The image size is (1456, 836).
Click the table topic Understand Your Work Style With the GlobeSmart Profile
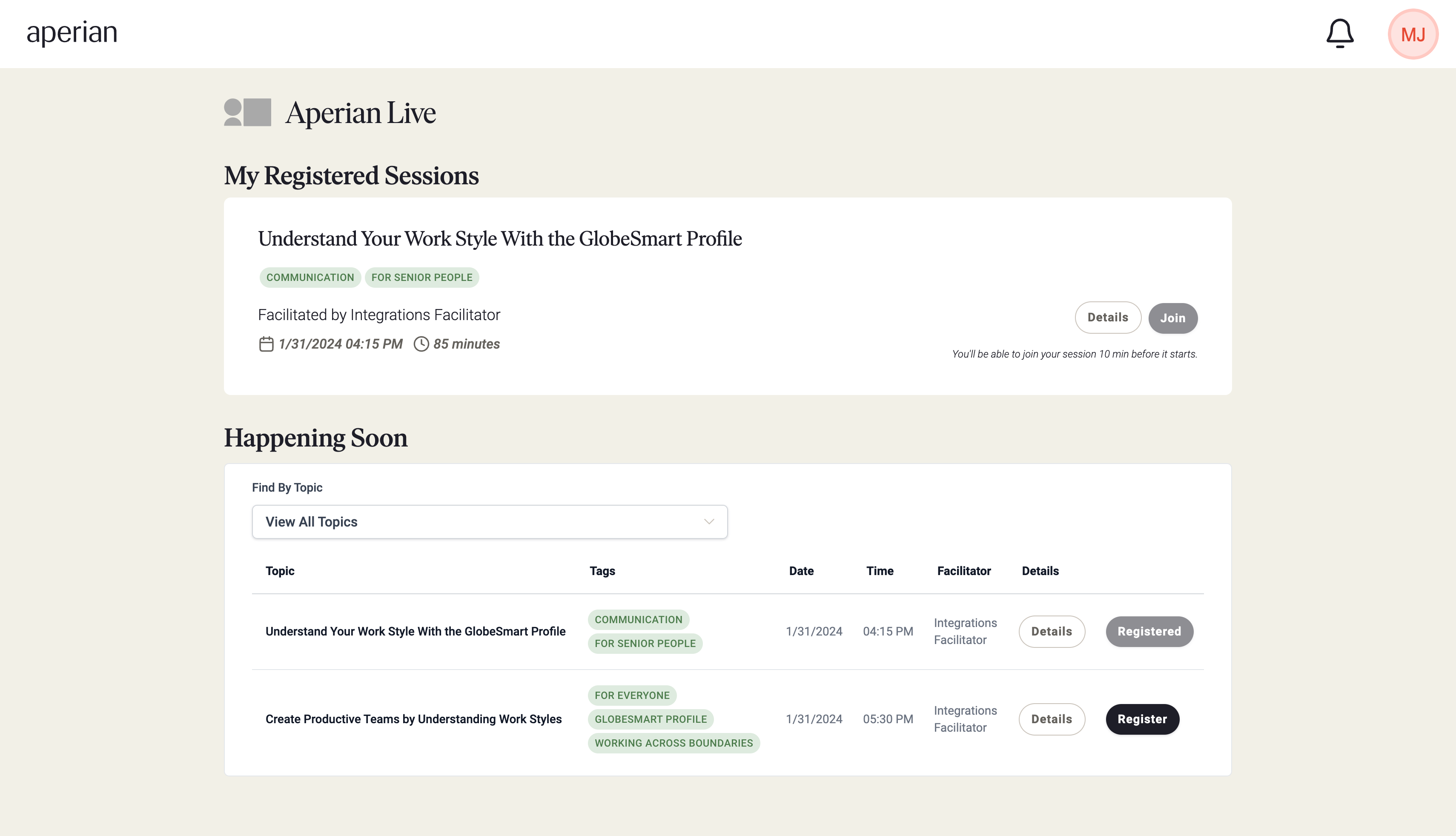(415, 632)
